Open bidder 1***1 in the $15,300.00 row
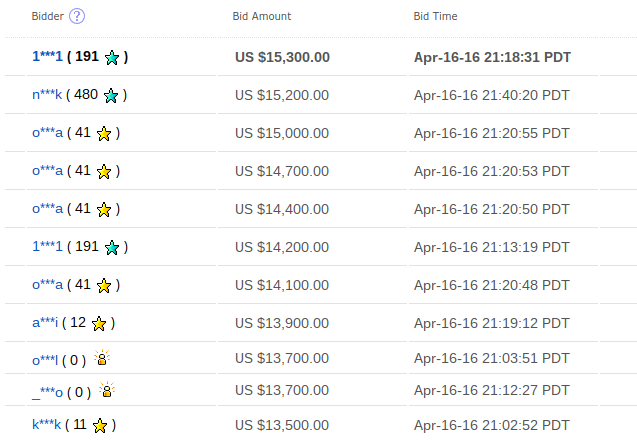This screenshot has width=637, height=440. click(47, 57)
